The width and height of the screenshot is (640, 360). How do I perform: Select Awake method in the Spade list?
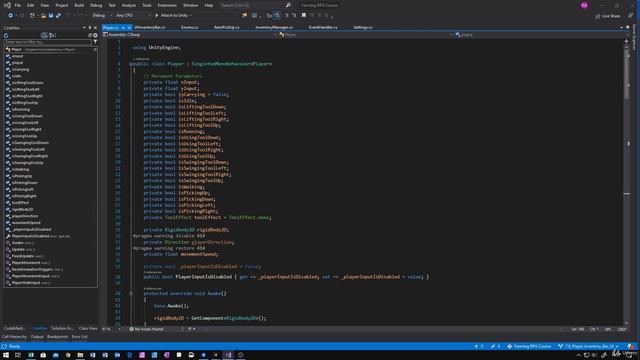click(x=18, y=242)
